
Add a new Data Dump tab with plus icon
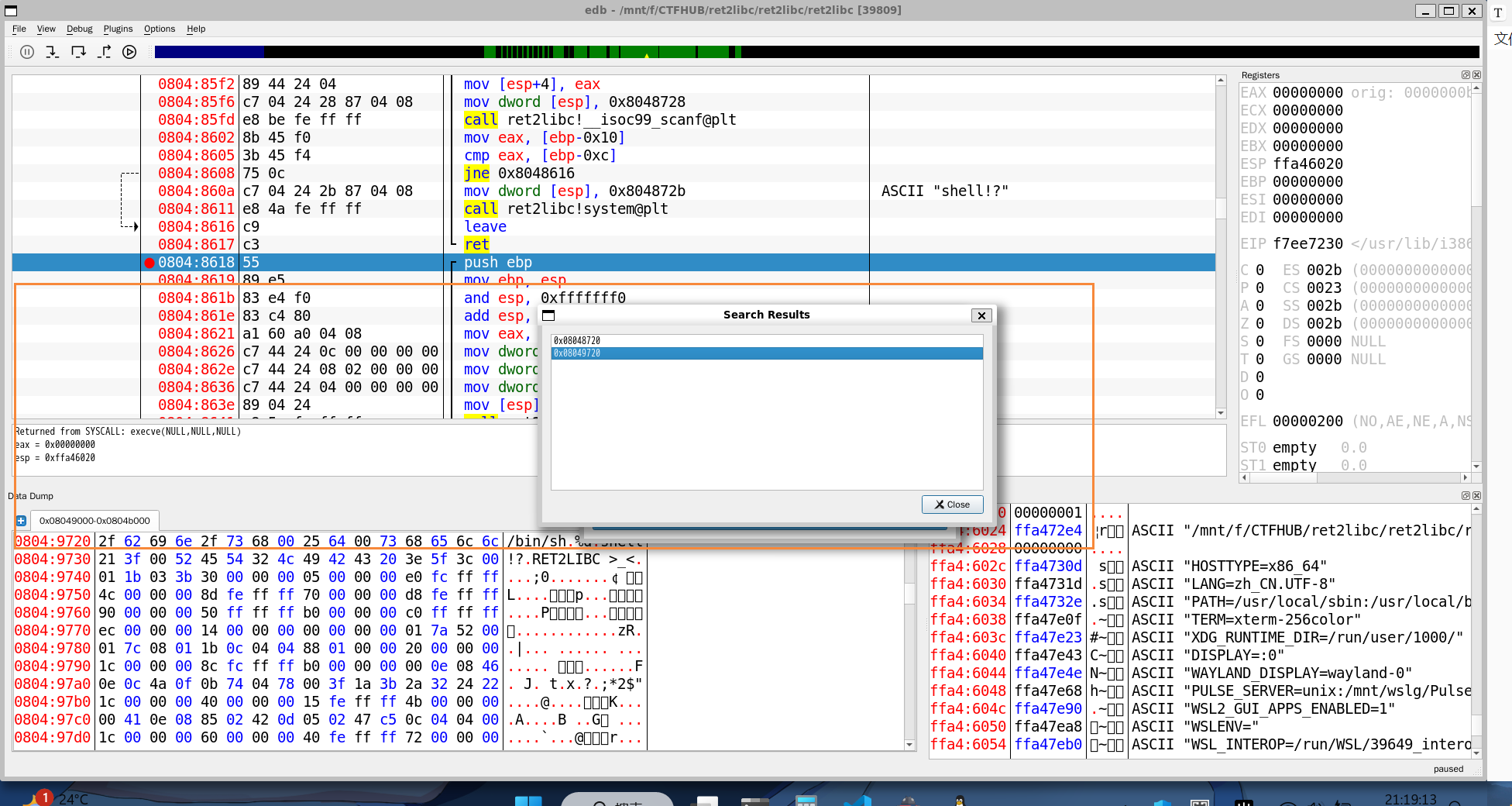[21, 521]
